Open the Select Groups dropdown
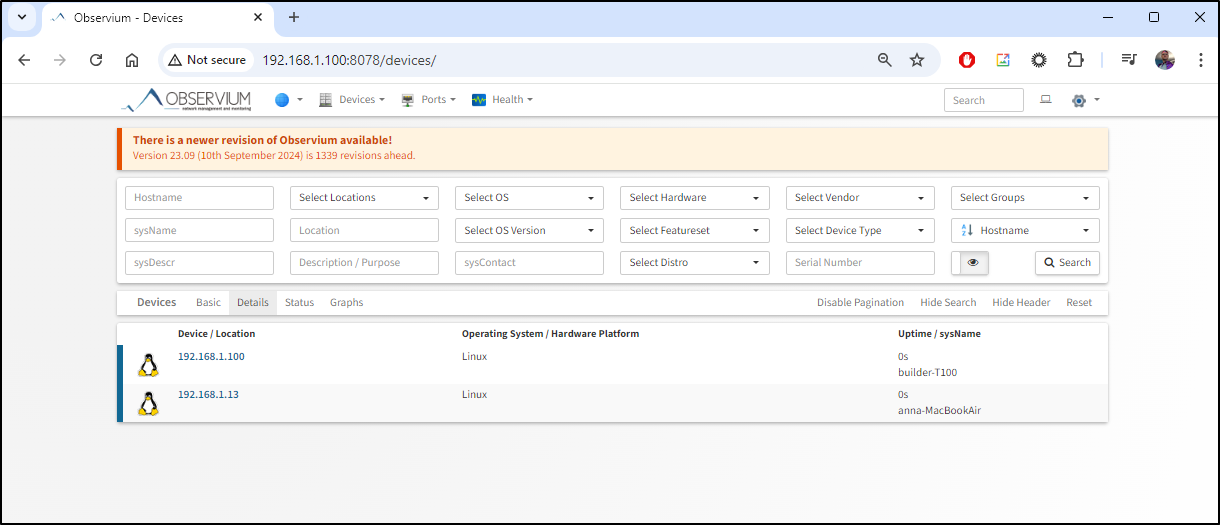Image resolution: width=1220 pixels, height=525 pixels. [x=1025, y=198]
